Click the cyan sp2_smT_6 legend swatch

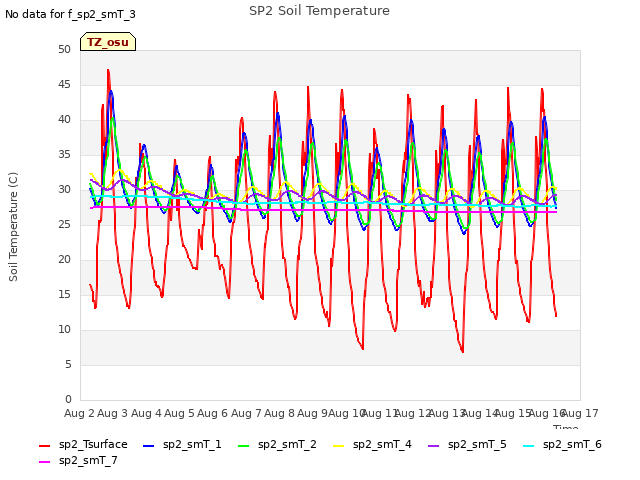[x=529, y=446]
